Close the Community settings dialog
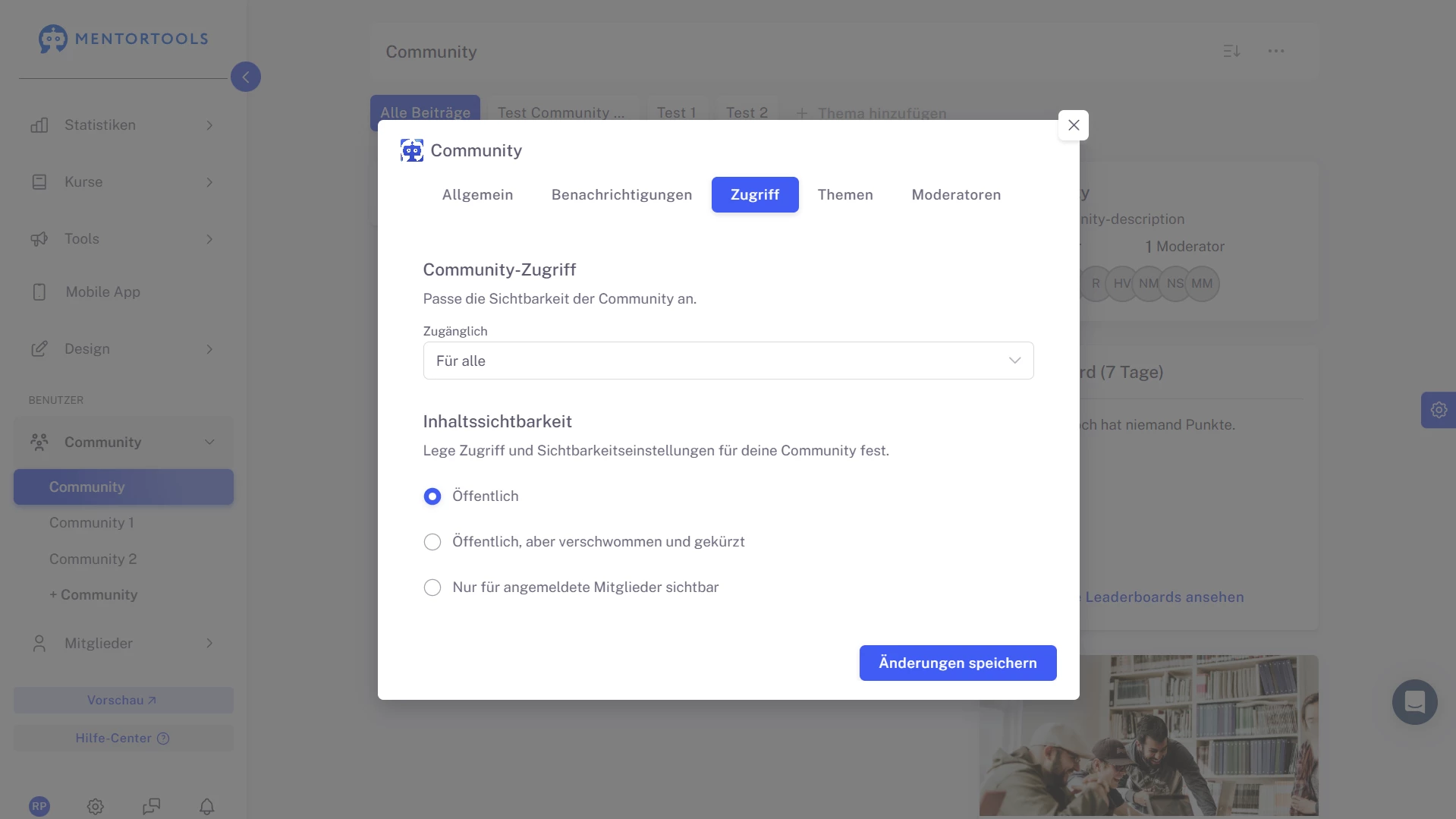 pos(1073,125)
